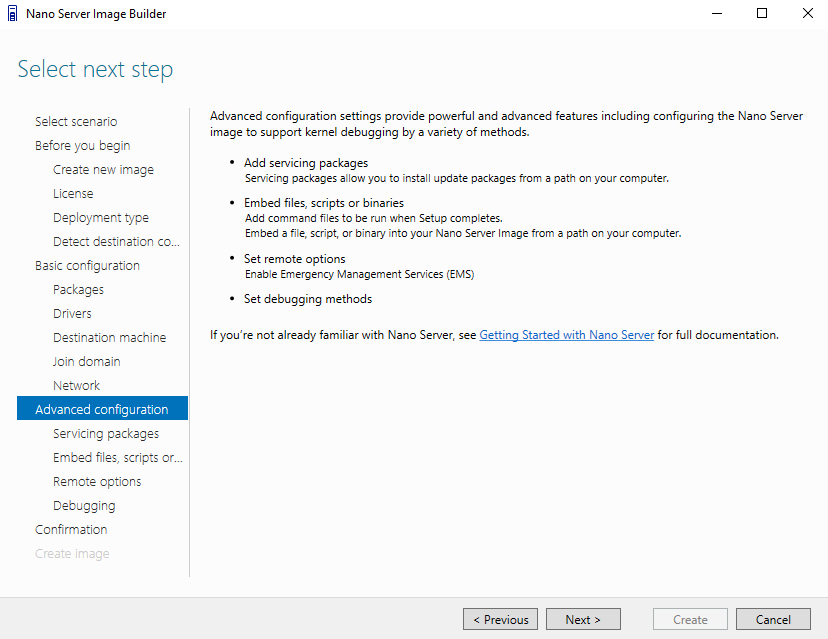Go to Select scenario step

click(76, 121)
